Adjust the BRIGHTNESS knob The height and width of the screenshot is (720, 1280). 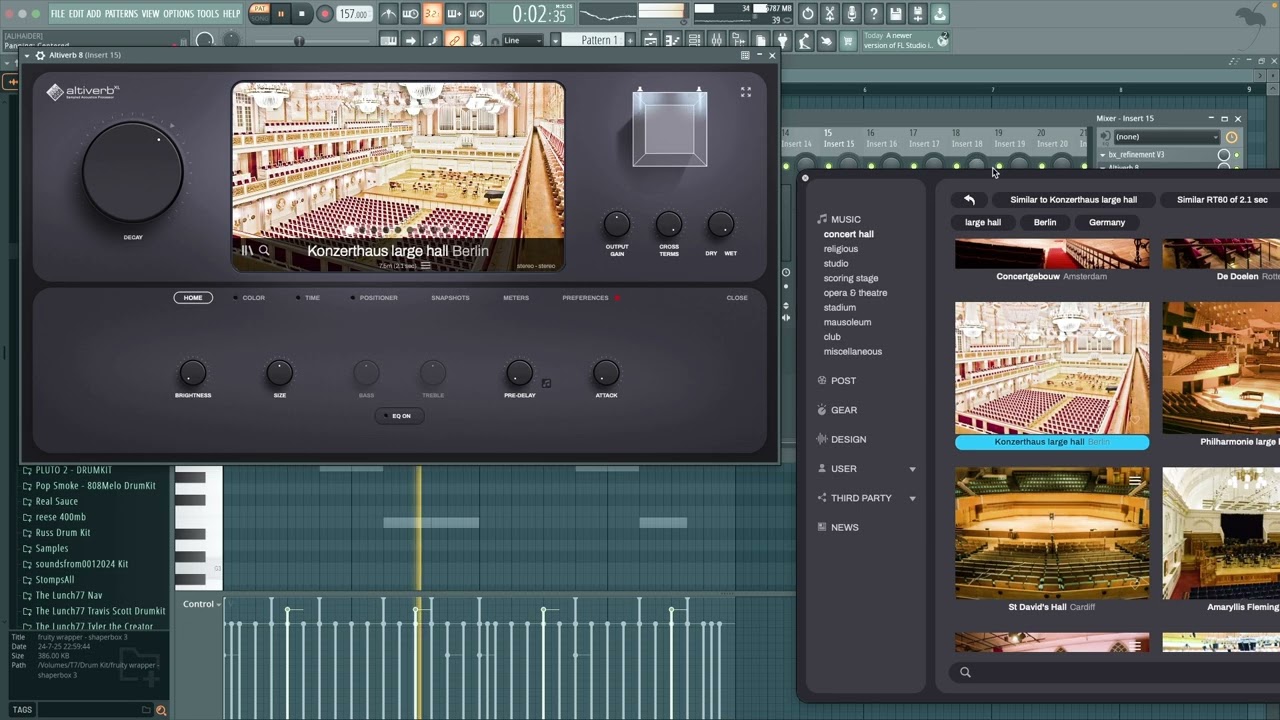(x=193, y=373)
